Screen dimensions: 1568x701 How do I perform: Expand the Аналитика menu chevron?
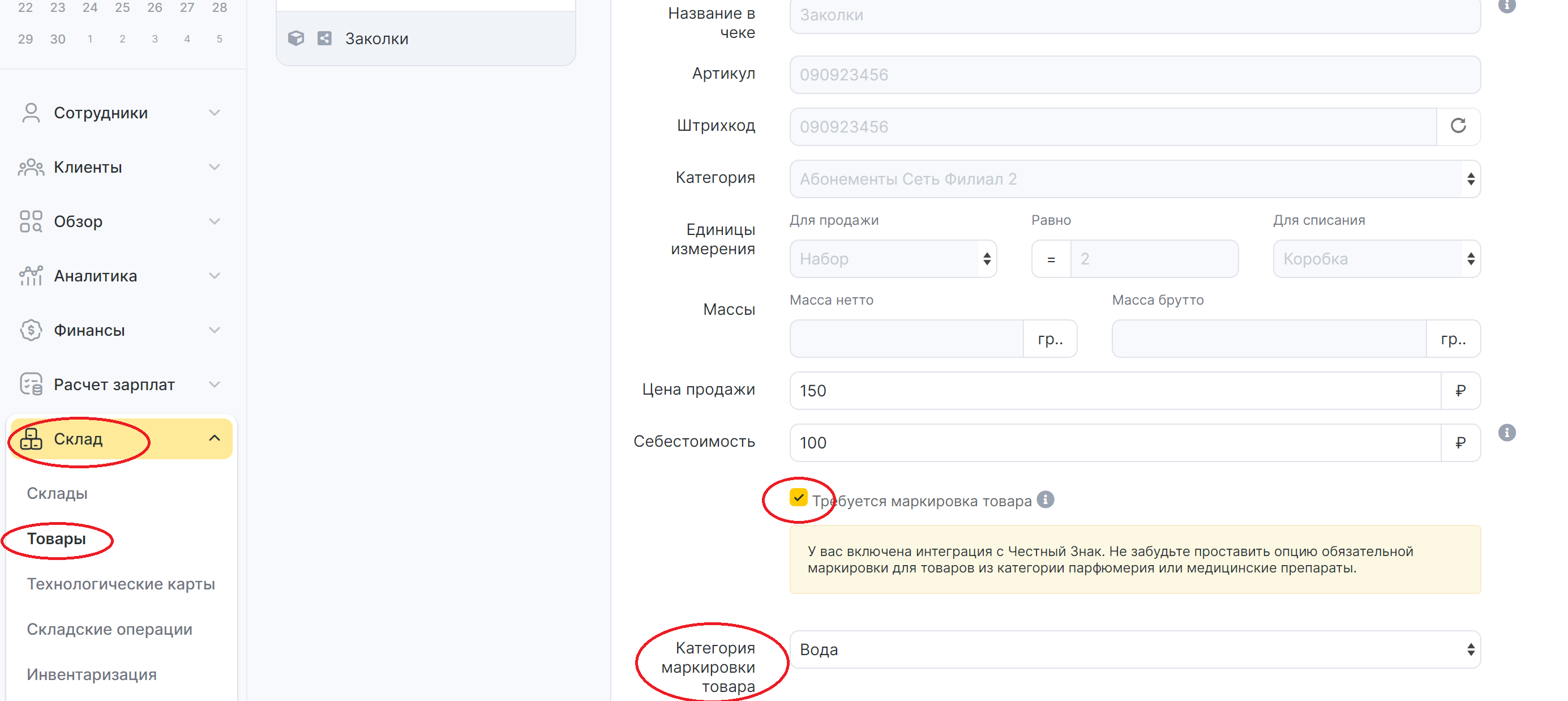tap(215, 275)
